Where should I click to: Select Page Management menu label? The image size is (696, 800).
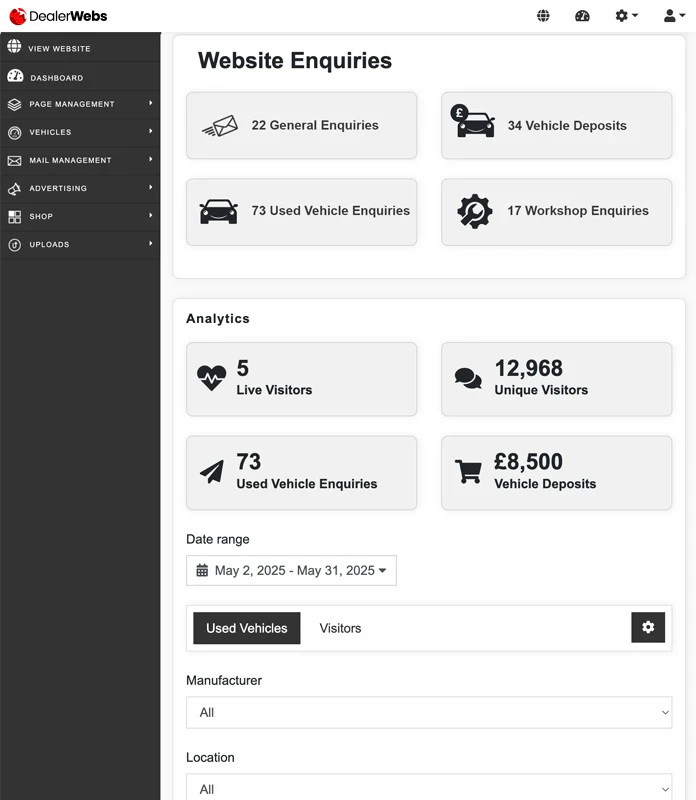72,104
